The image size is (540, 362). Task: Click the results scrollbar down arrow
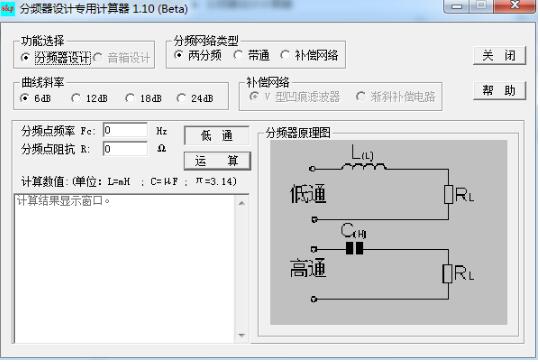tap(241, 335)
